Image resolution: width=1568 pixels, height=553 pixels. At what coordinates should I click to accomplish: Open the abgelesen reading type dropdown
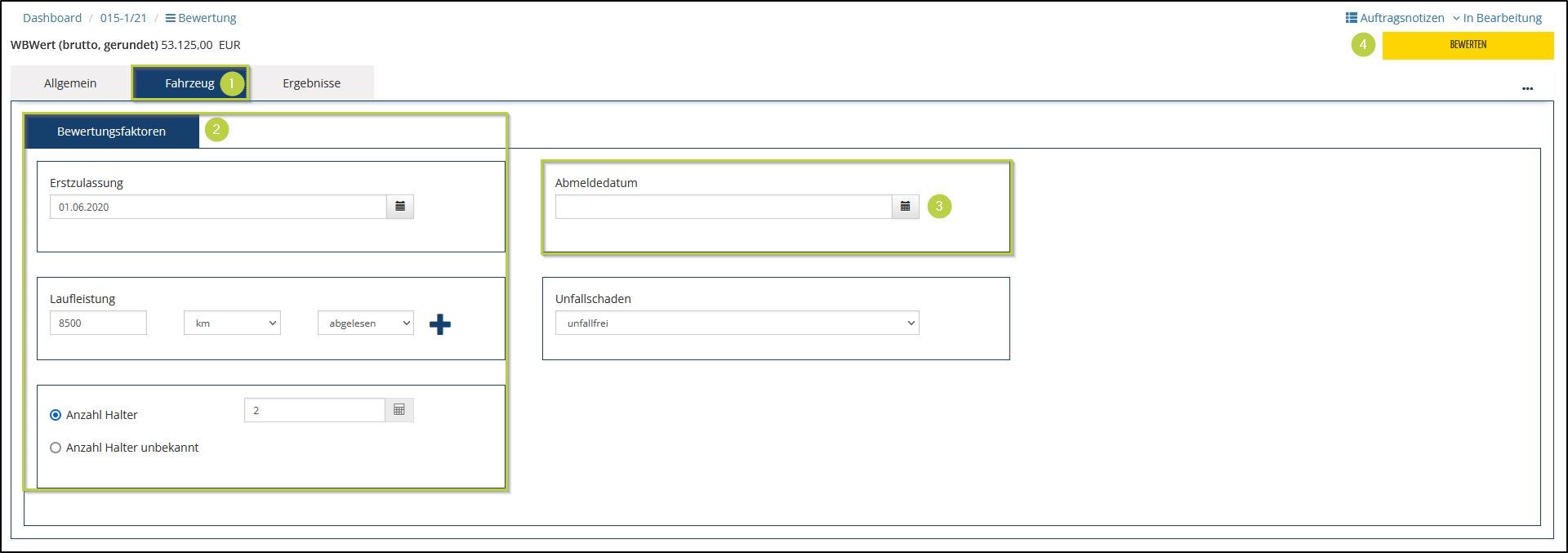[x=365, y=323]
